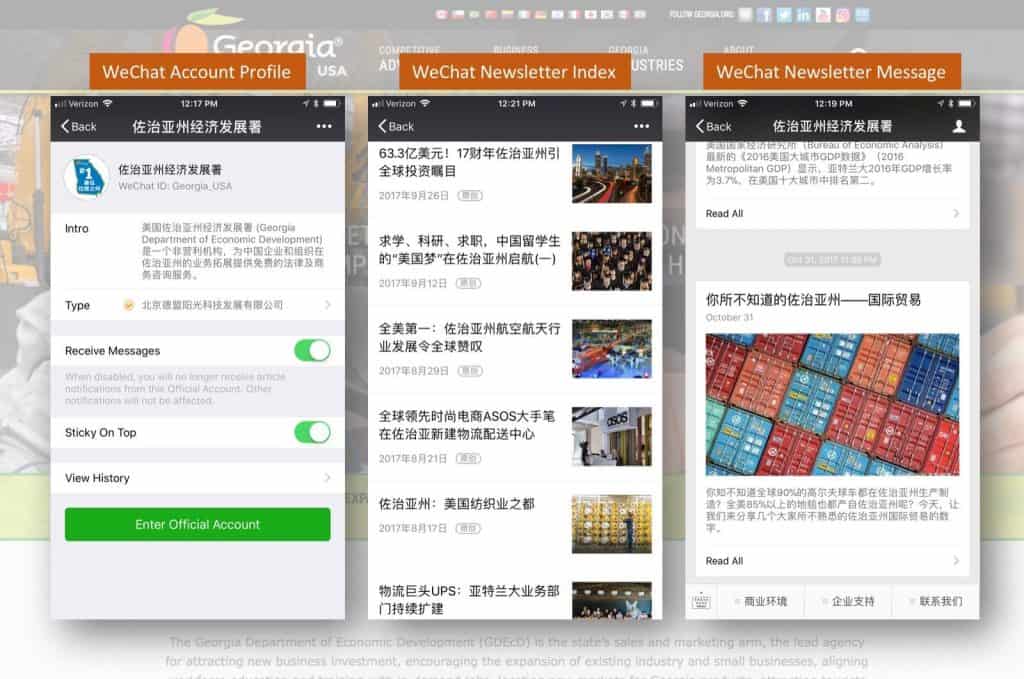Open account profile person icon in Message screen
The width and height of the screenshot is (1024, 679).
[959, 126]
